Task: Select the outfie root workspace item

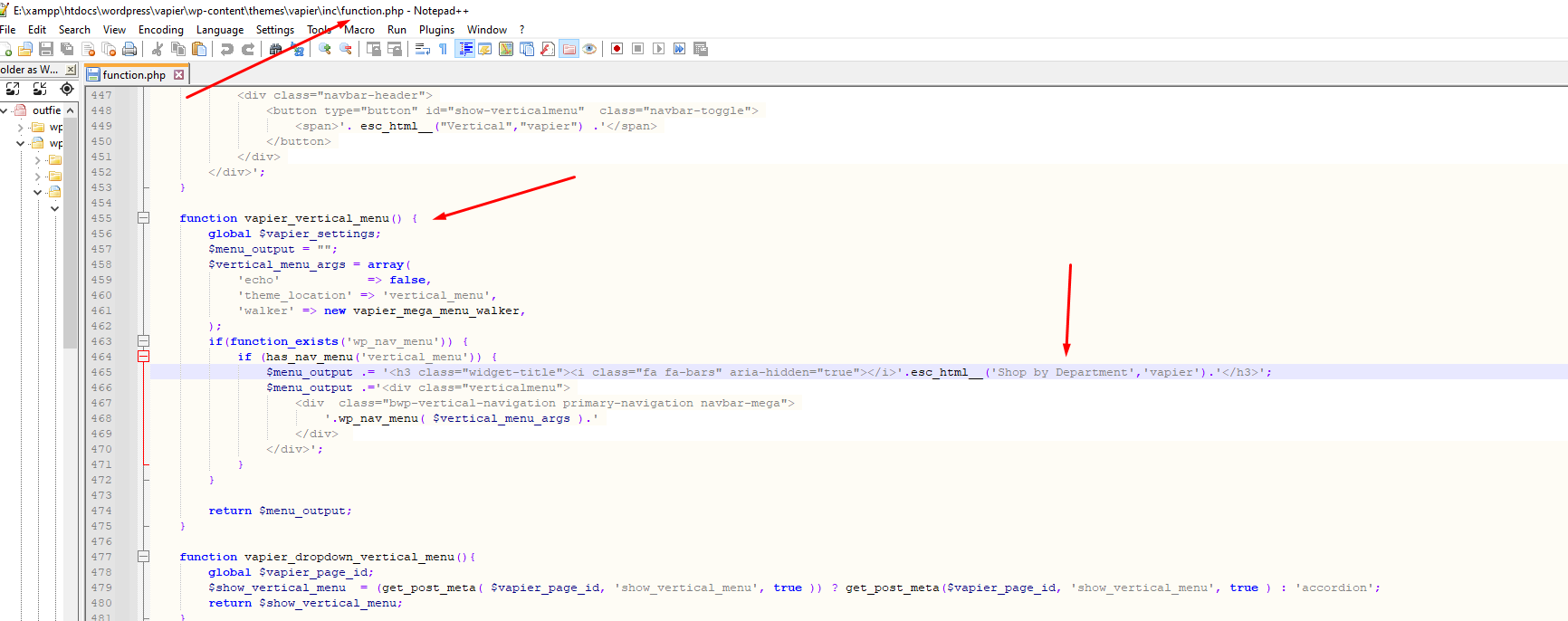Action: click(46, 110)
